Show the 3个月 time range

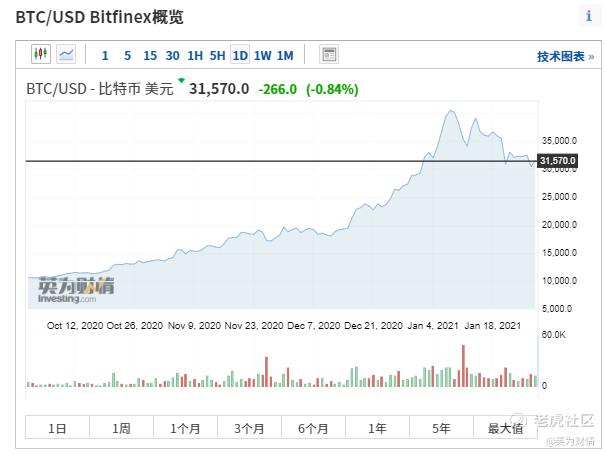(249, 428)
